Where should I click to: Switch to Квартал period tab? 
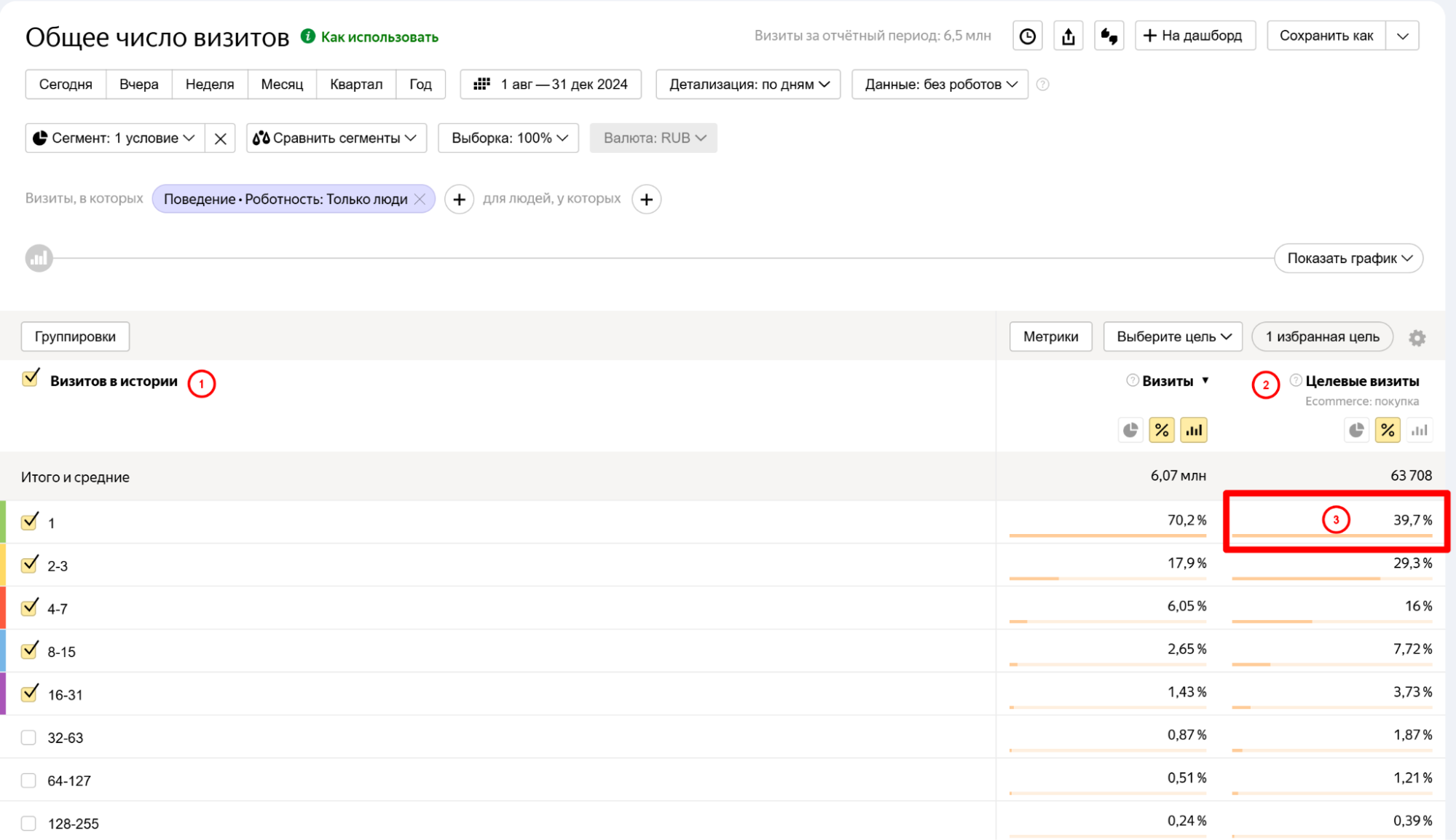pos(355,85)
